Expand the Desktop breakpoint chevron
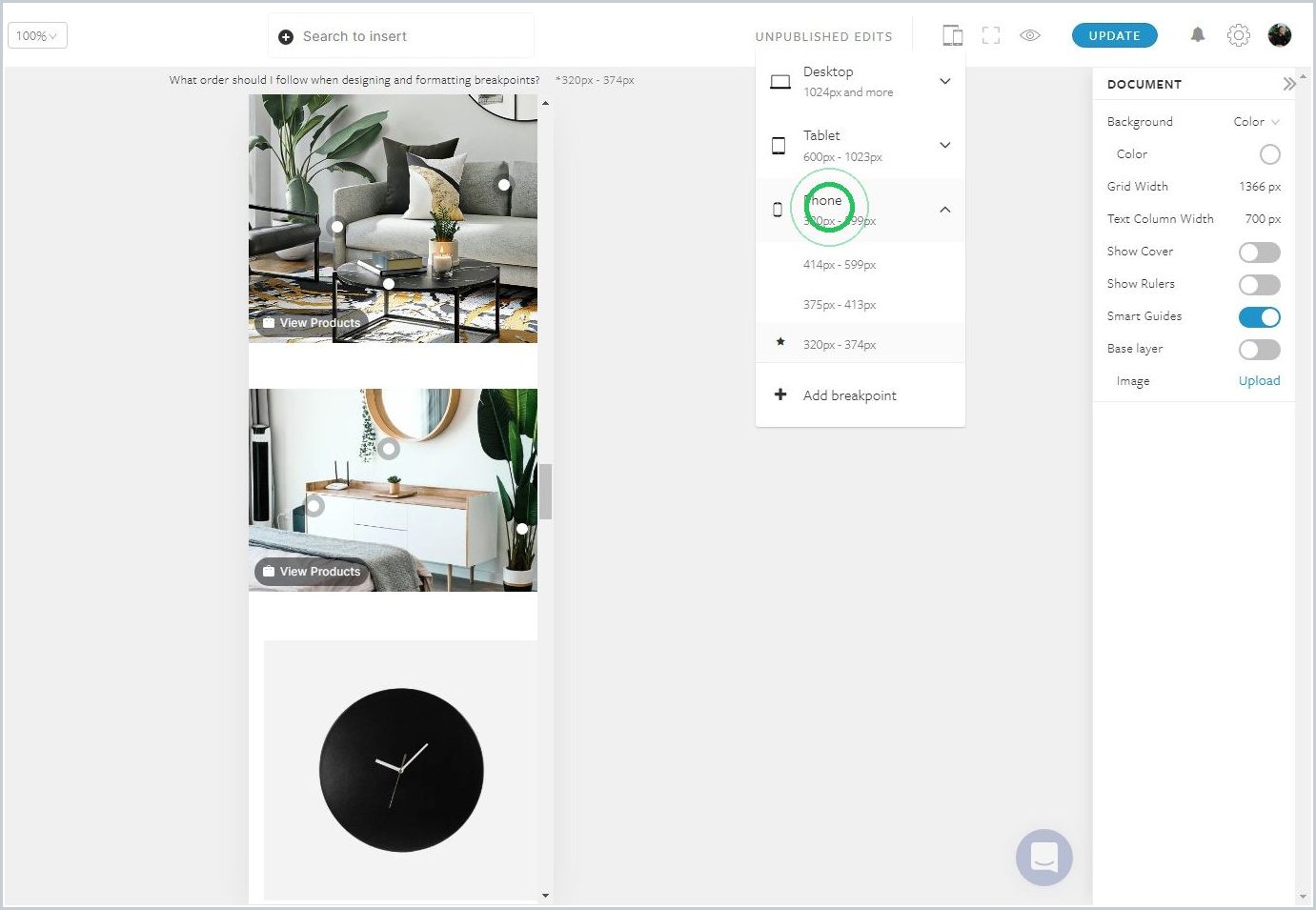This screenshot has height=910, width=1316. [x=945, y=81]
